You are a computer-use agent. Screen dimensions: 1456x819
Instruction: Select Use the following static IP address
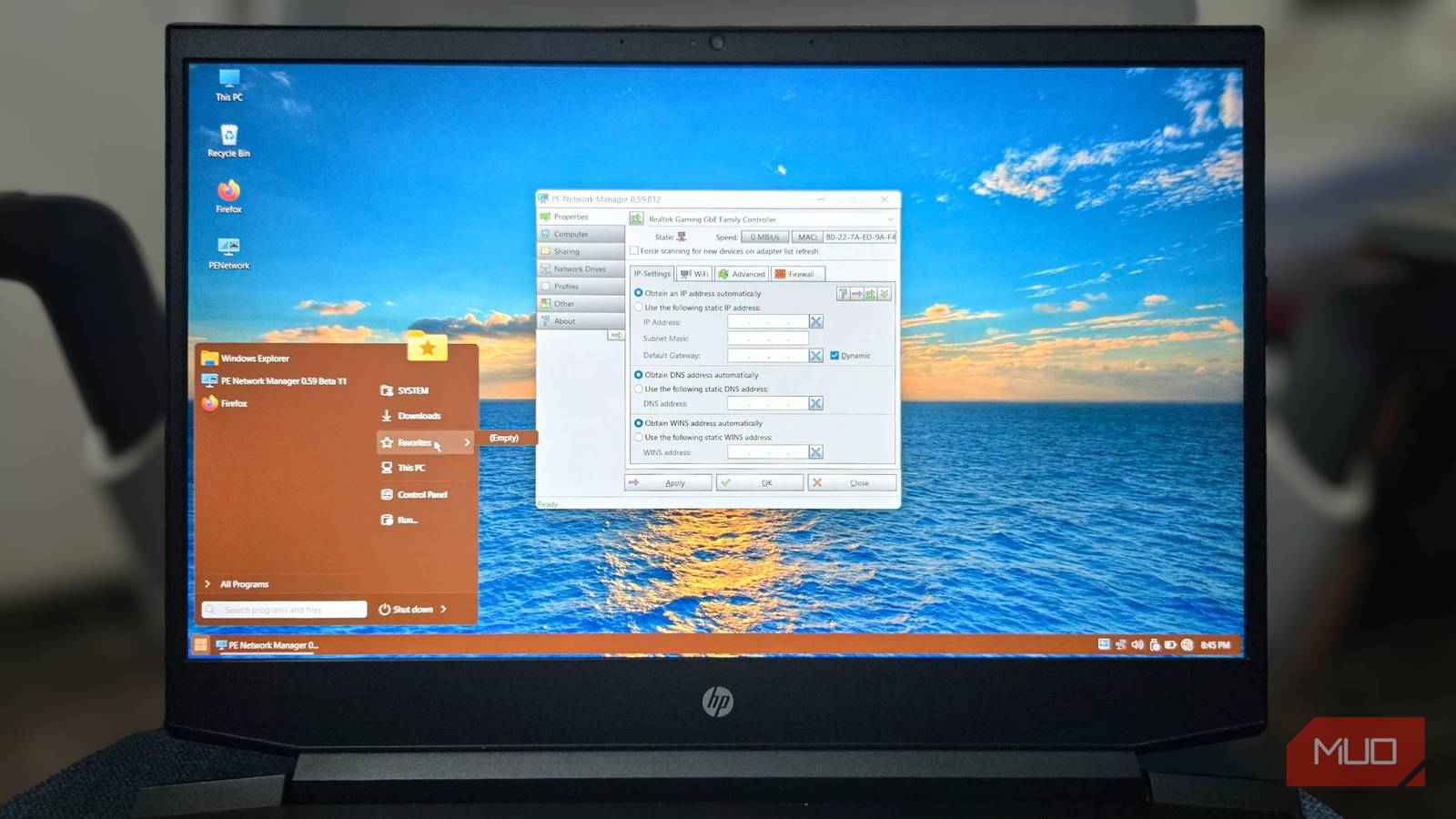click(639, 308)
